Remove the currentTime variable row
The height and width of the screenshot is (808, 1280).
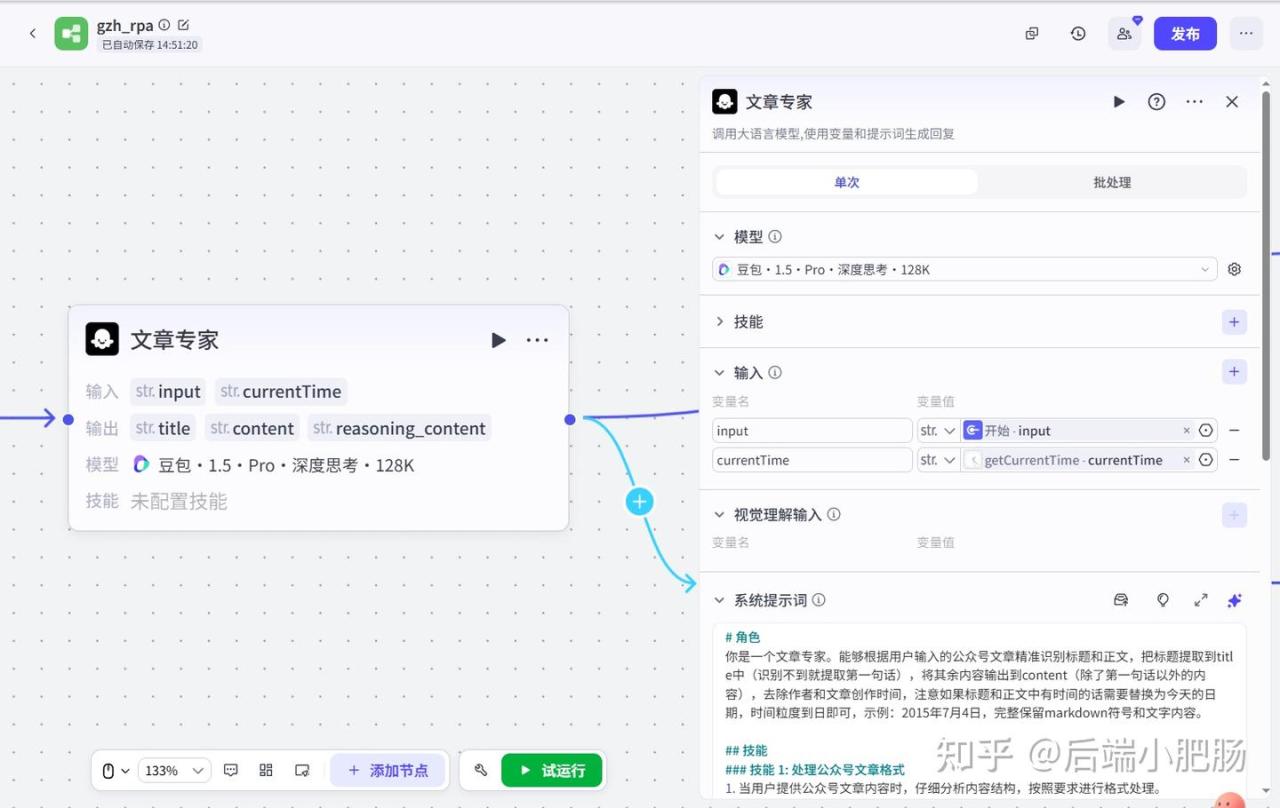point(1234,460)
